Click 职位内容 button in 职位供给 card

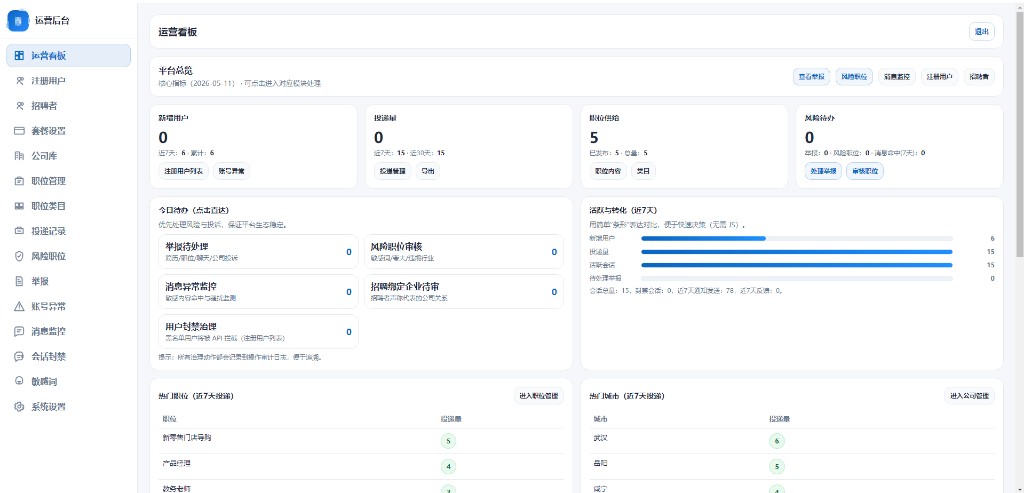[608, 171]
